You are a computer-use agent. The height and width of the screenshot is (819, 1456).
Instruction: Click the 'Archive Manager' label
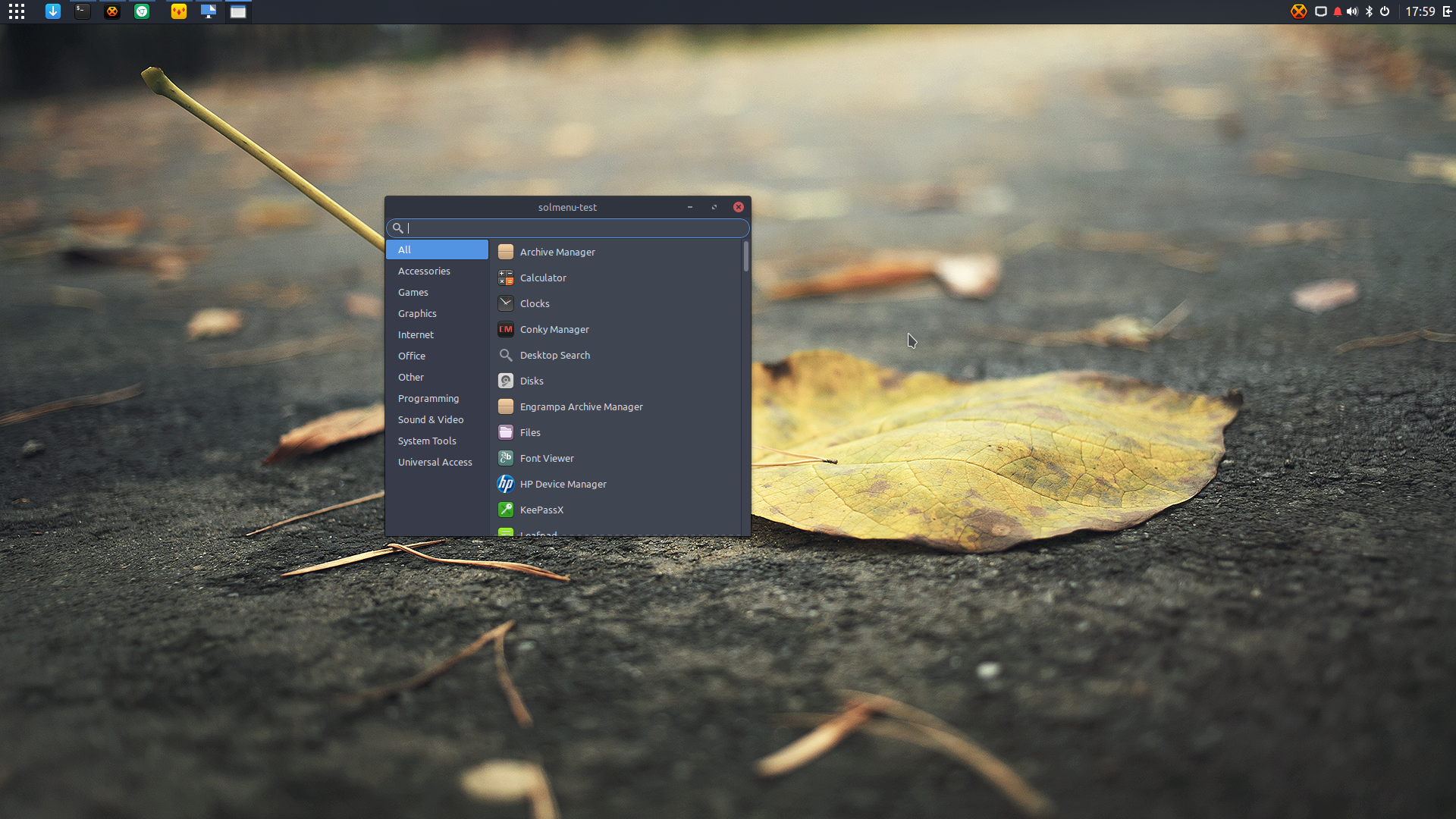click(557, 252)
